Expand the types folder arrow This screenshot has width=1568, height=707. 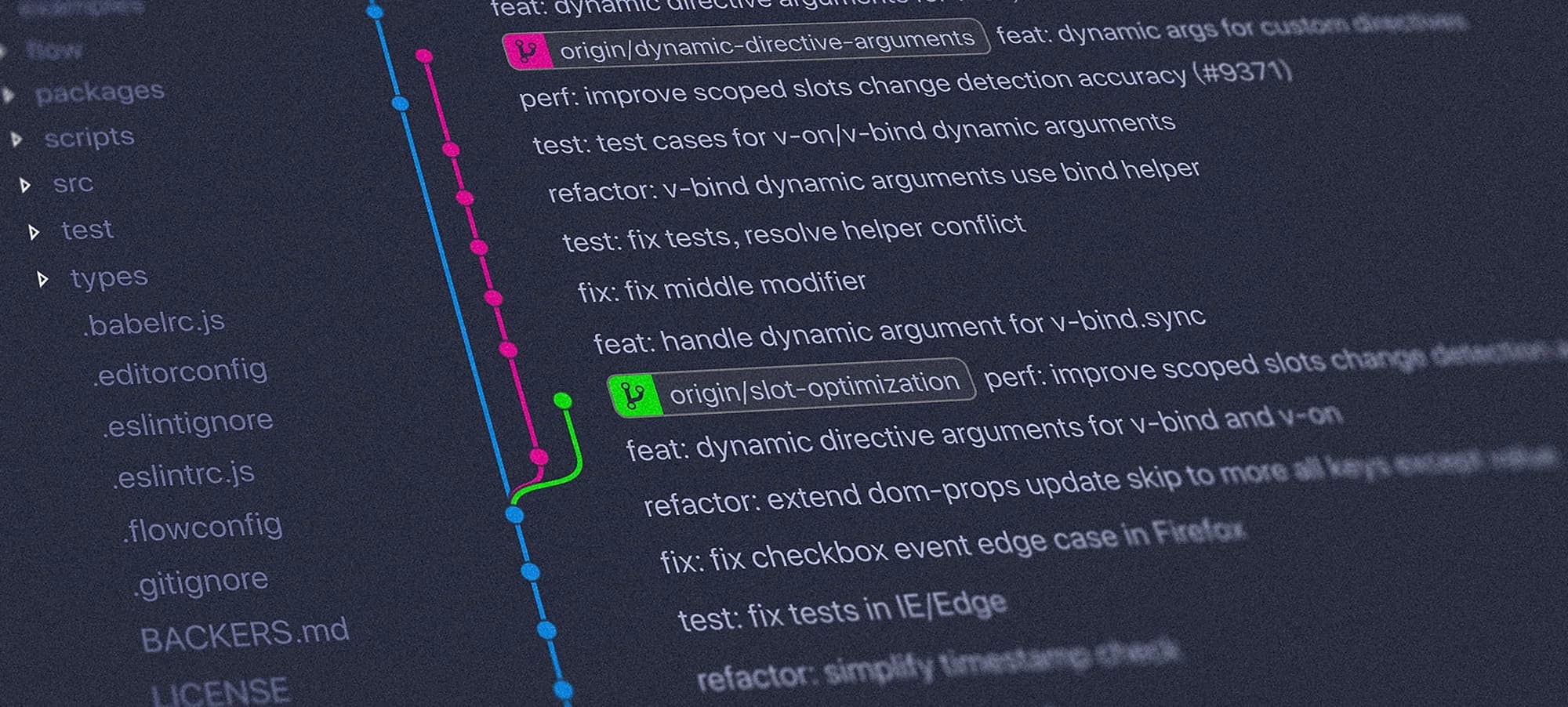pos(43,279)
